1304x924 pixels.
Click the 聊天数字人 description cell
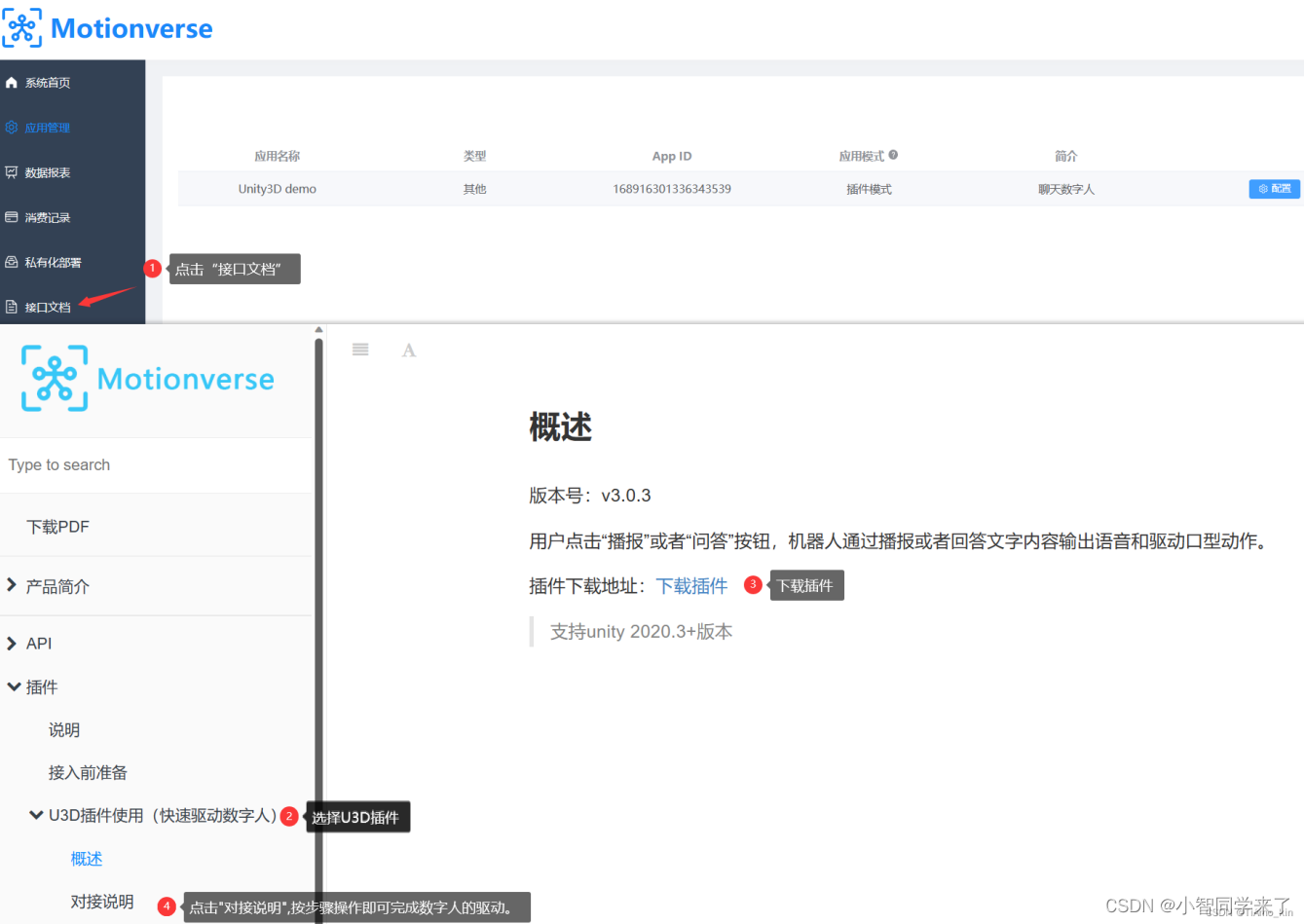coord(1066,189)
